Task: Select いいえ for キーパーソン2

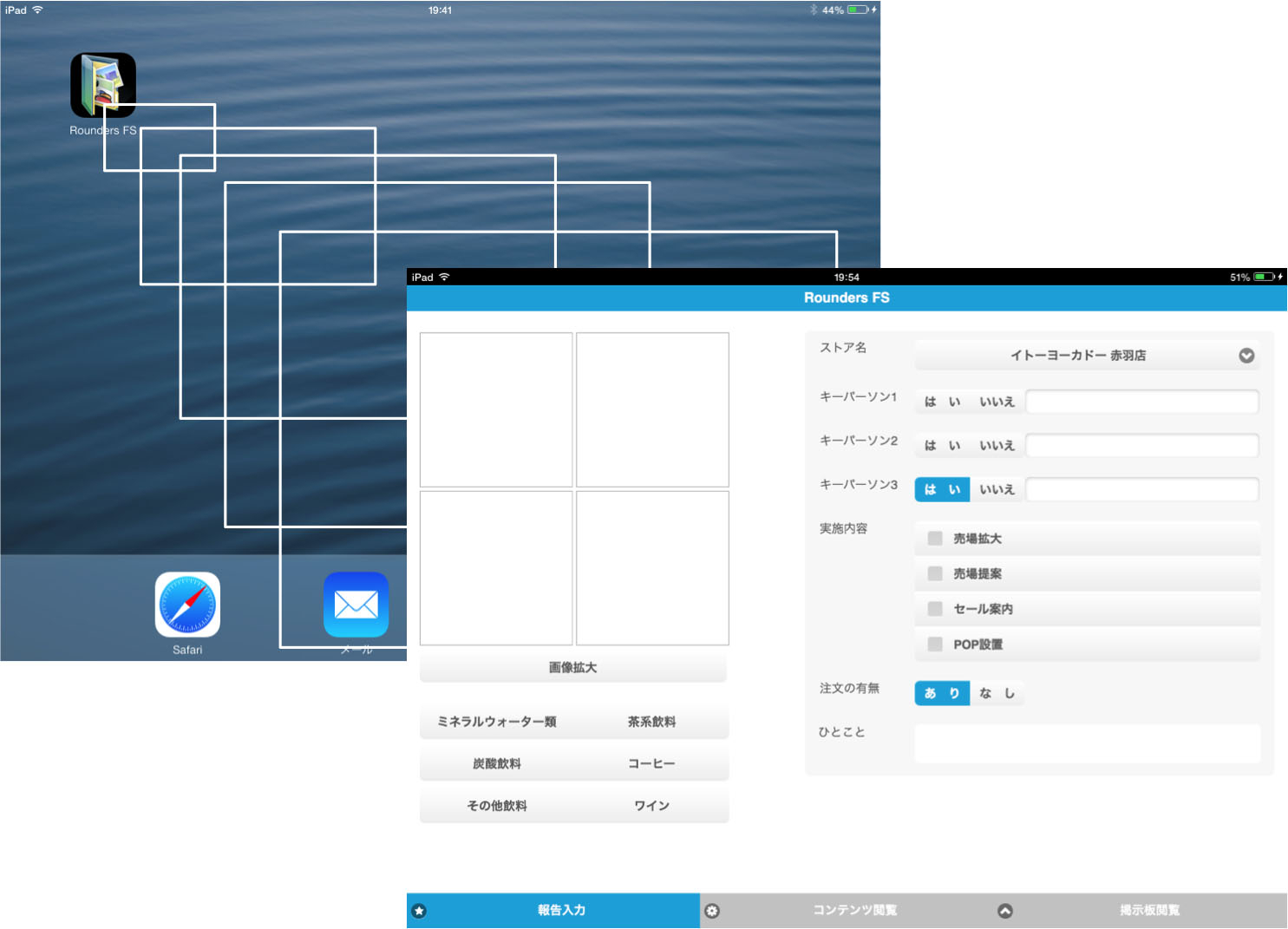Action: tap(997, 445)
